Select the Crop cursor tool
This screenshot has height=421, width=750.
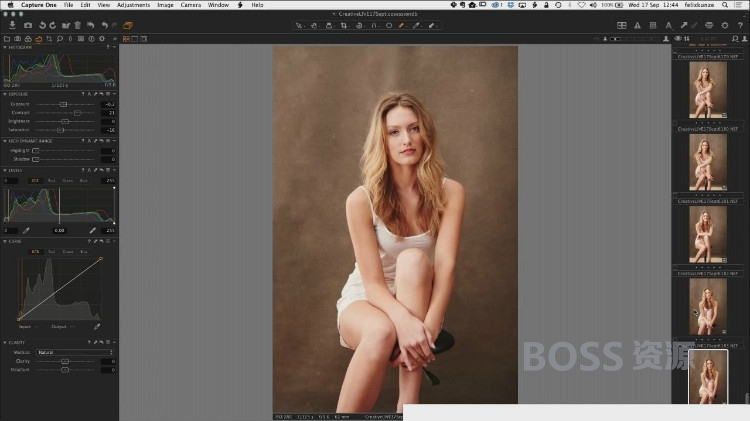(344, 25)
